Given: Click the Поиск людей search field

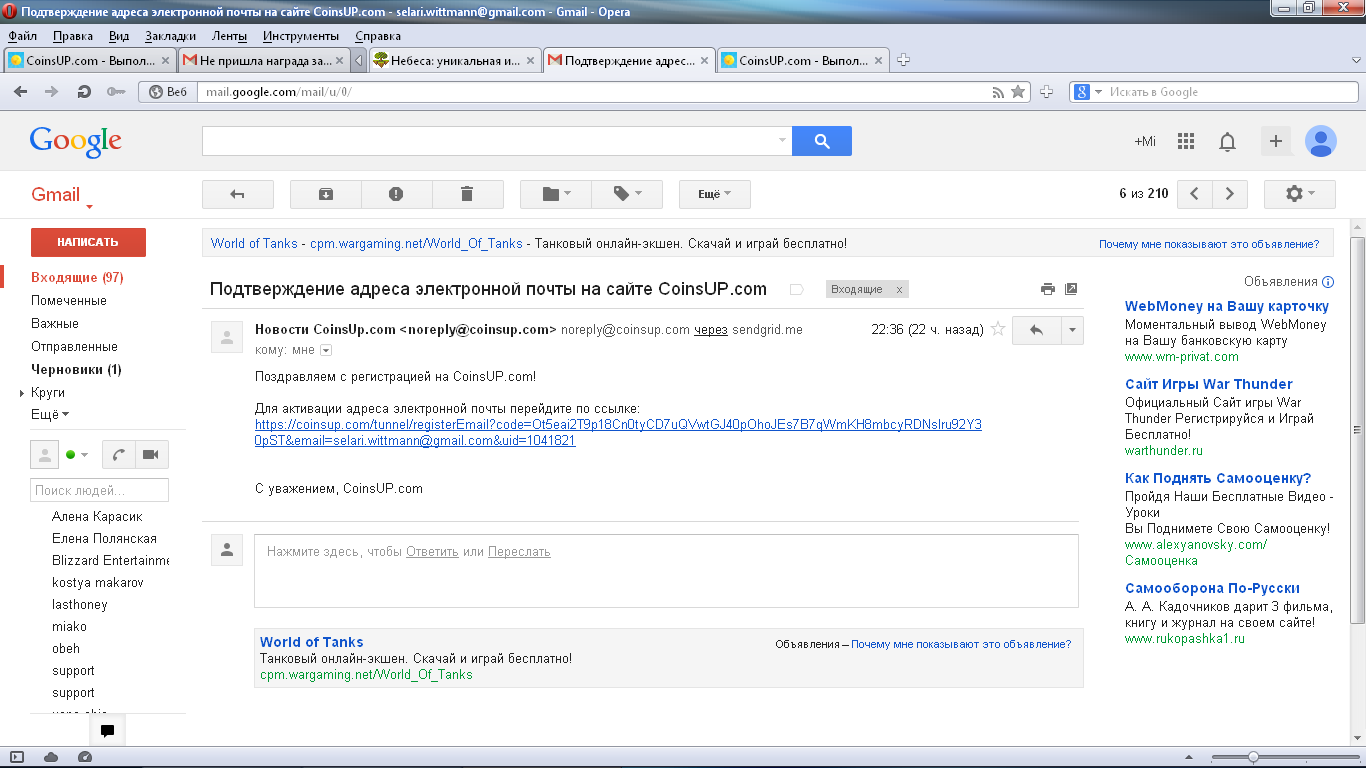Looking at the screenshot, I should pyautogui.click(x=99, y=490).
